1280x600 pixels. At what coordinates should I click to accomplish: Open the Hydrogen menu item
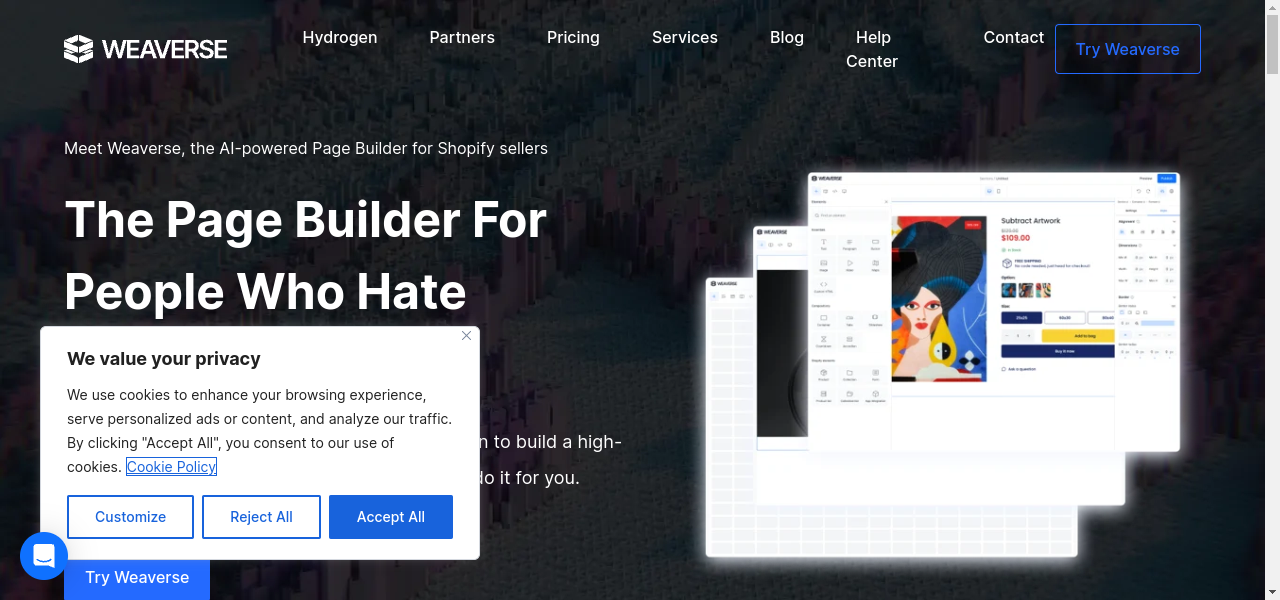click(340, 37)
